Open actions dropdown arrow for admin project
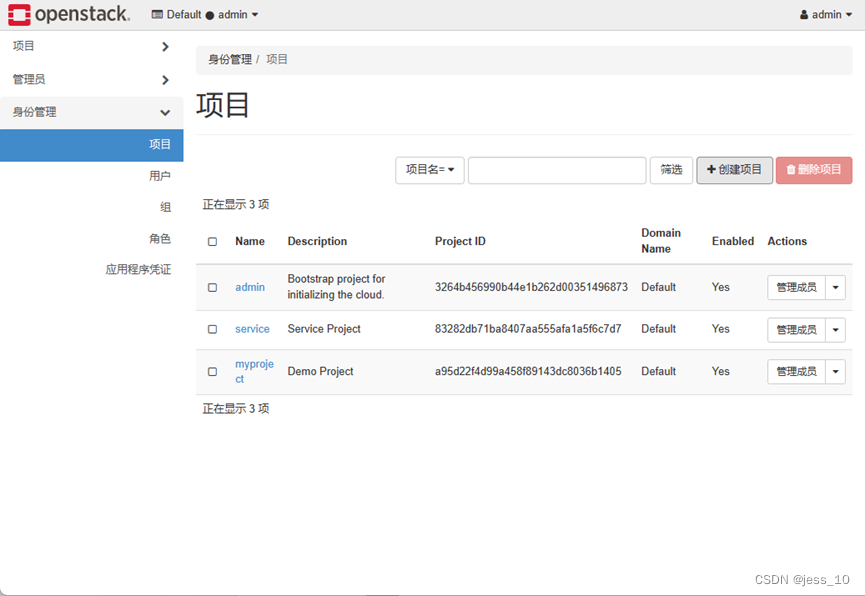Screen dimensions: 865x596 835,288
